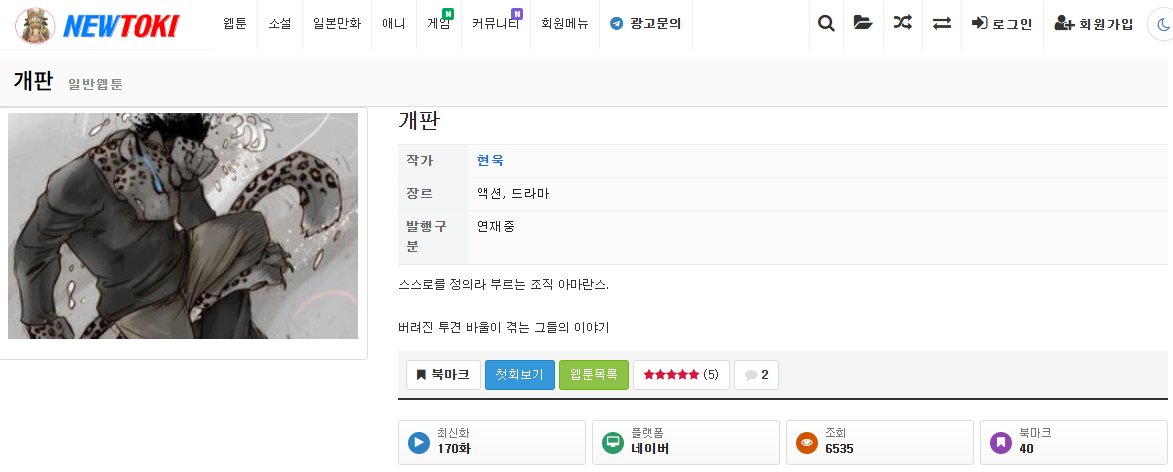1173x472 pixels.
Task: Open the 광고문의 link
Action: 646,24
